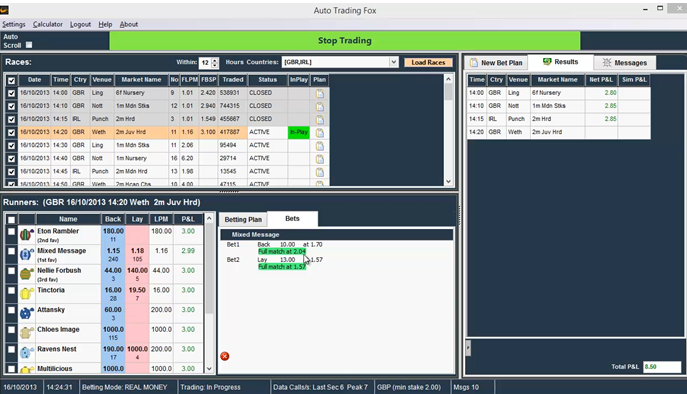Open plan icon for 14:40 Nott race
The width and height of the screenshot is (687, 394).
tap(320, 159)
